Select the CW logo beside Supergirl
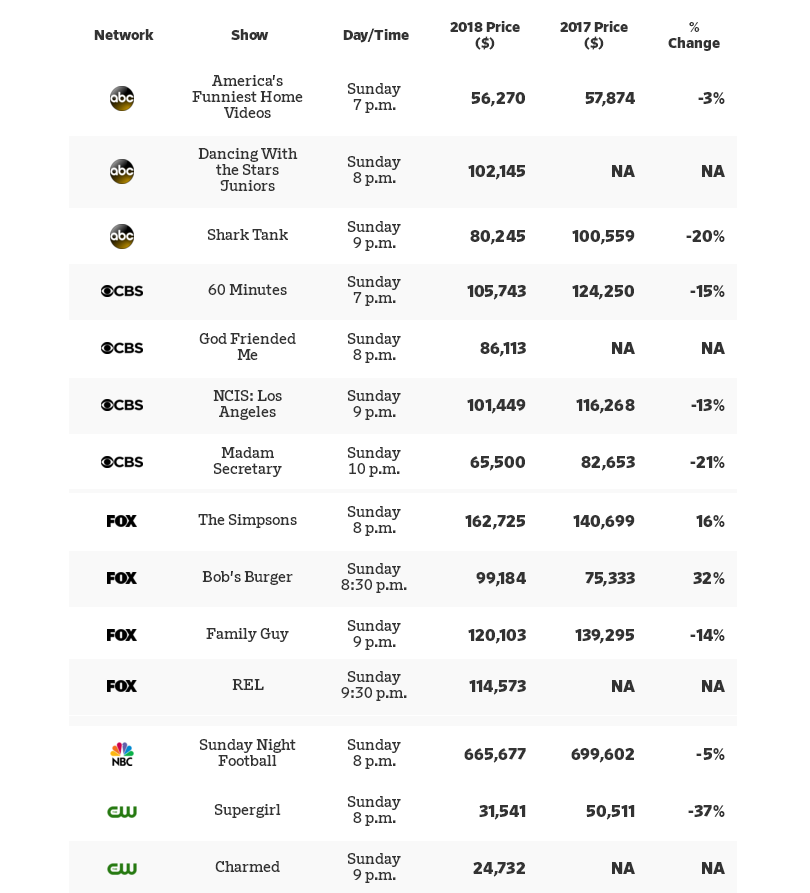The width and height of the screenshot is (810, 893). 122,811
